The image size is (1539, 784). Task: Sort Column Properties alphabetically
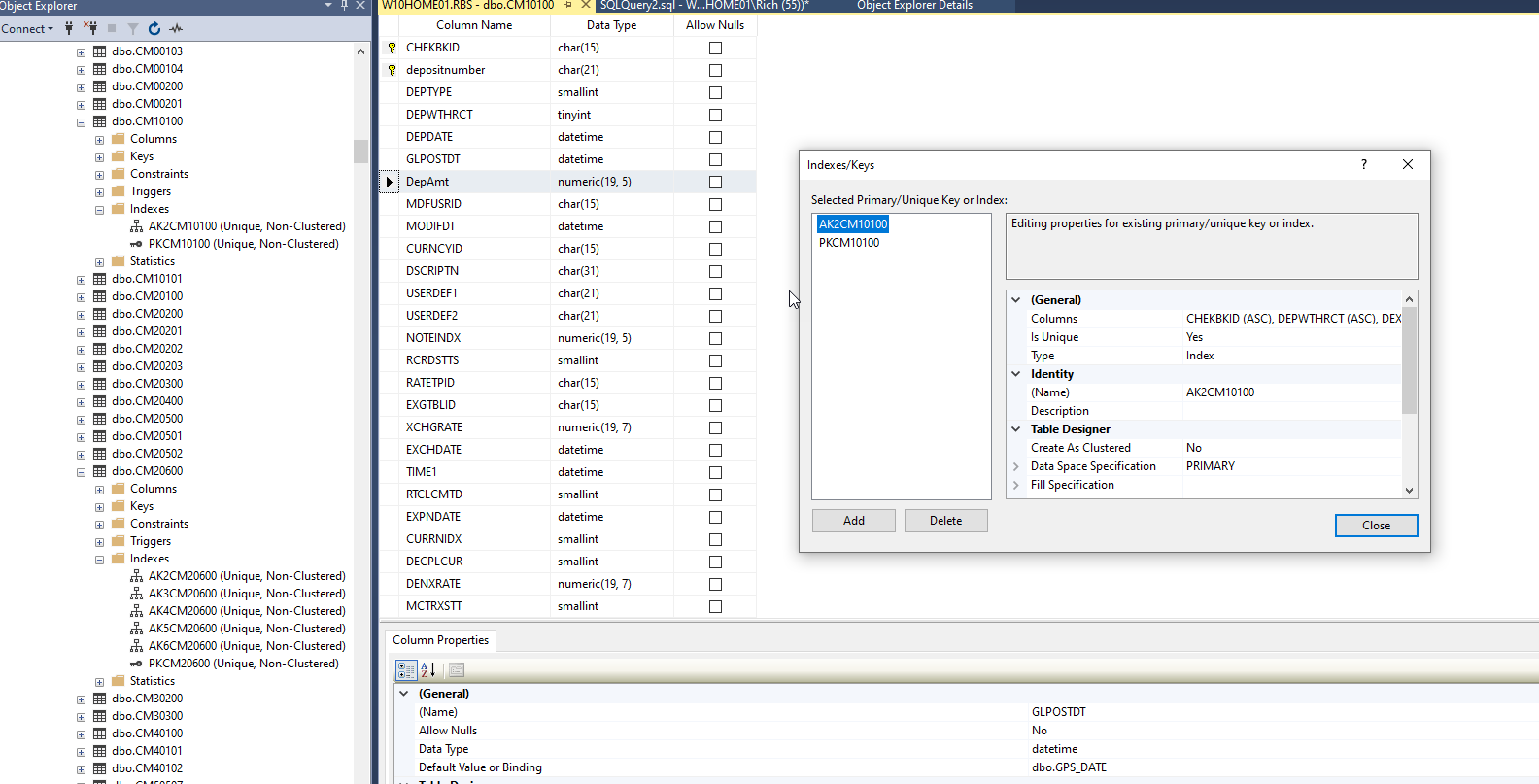click(x=428, y=669)
